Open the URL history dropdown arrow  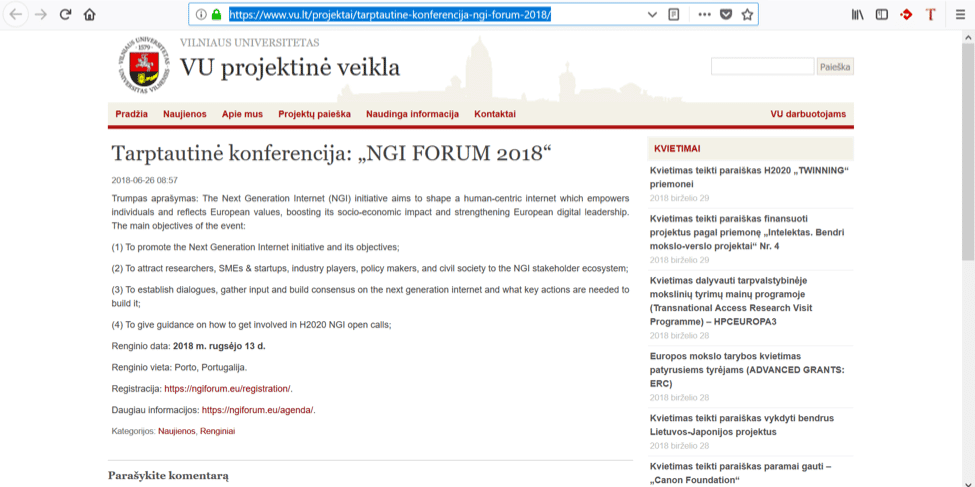coord(652,15)
